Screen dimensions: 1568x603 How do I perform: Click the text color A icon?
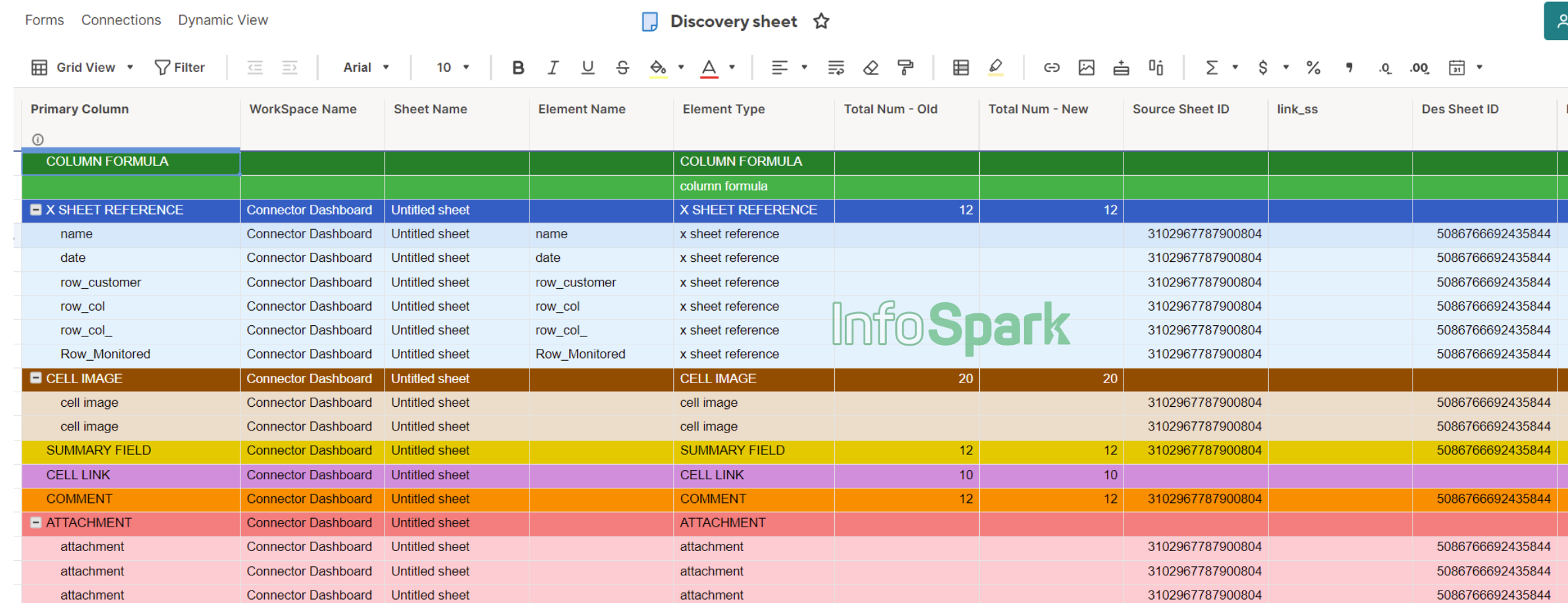709,68
